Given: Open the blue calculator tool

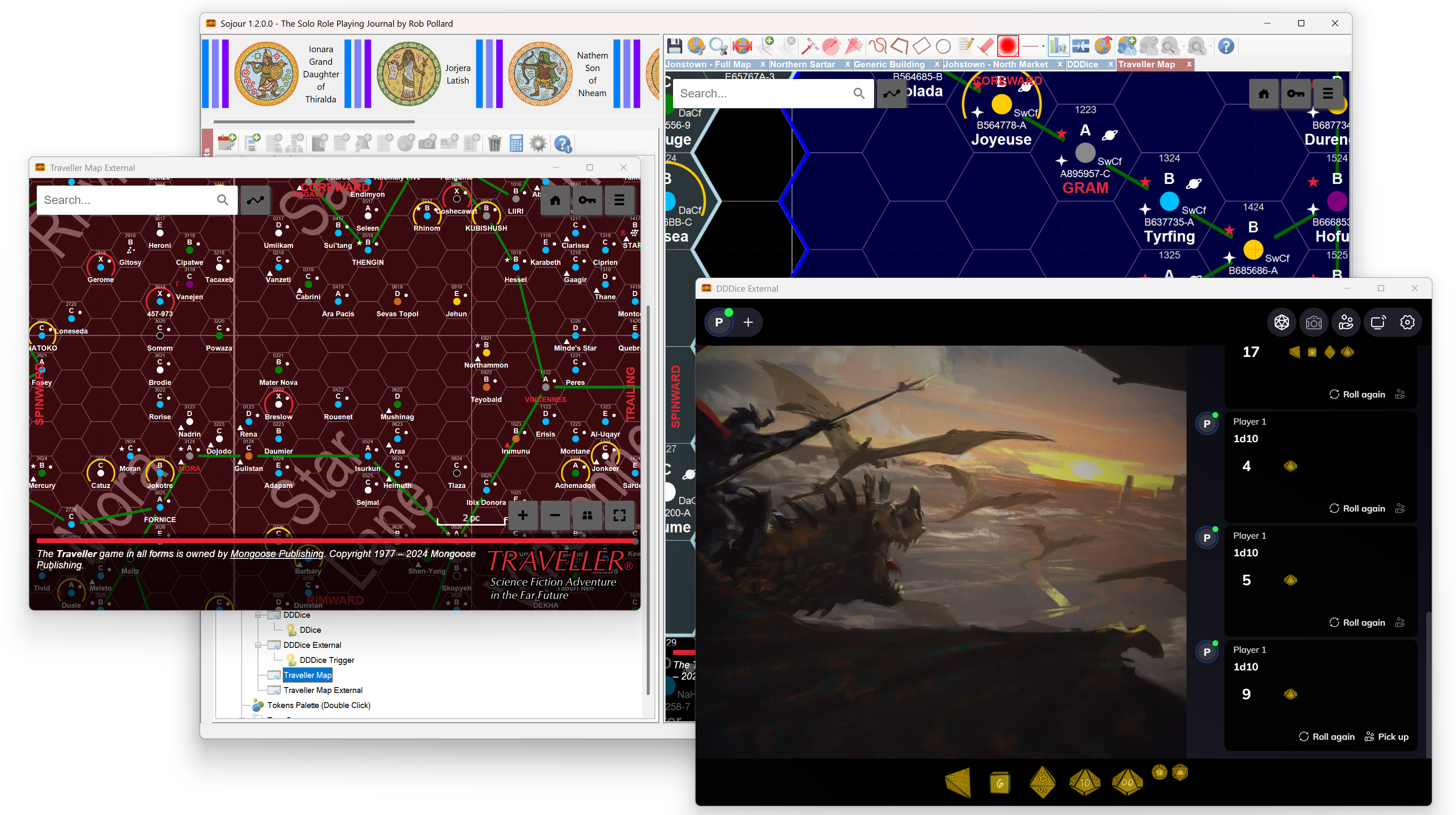Looking at the screenshot, I should click(x=516, y=144).
